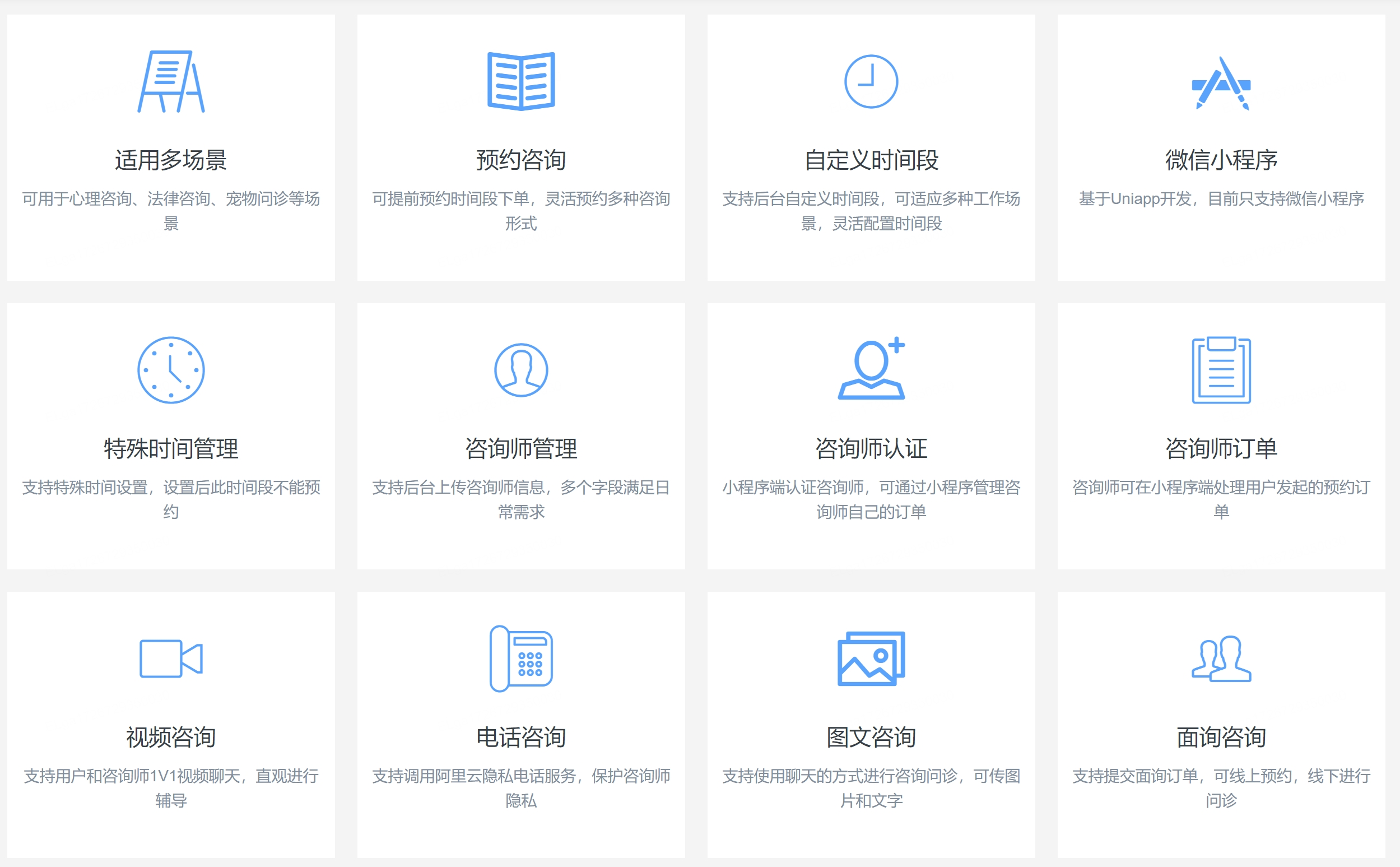Click the dotted clock icon for 特殊时间管理
Image resolution: width=1400 pixels, height=867 pixels.
[171, 370]
